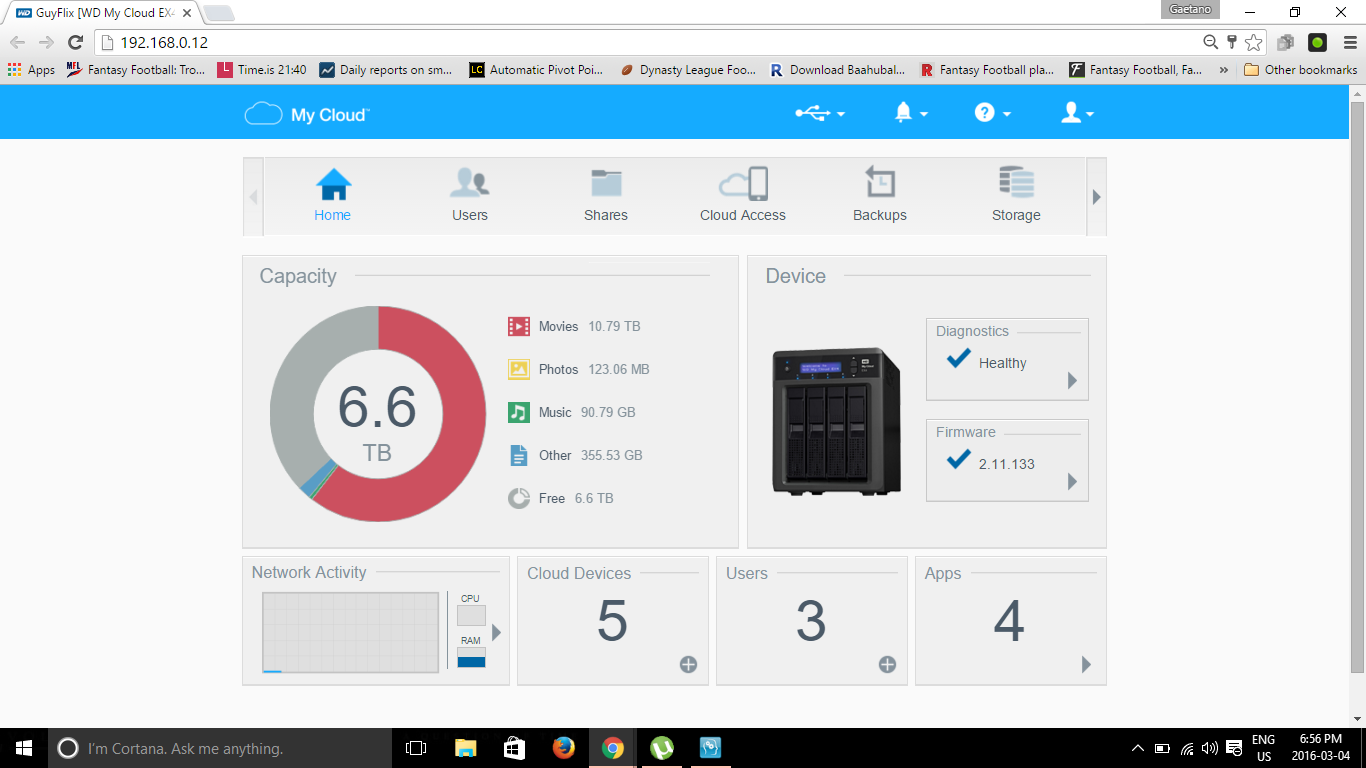Open the Chrome menu button

pyautogui.click(x=1349, y=42)
